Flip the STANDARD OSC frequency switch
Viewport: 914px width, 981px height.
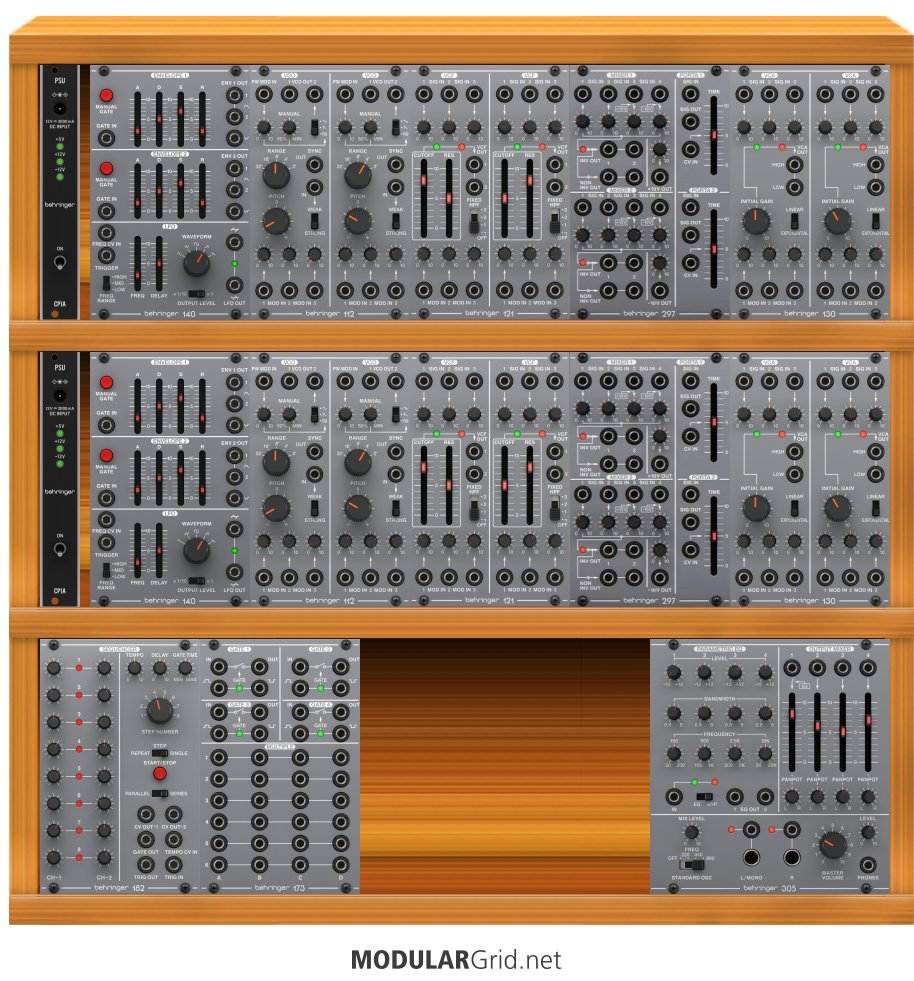691,865
